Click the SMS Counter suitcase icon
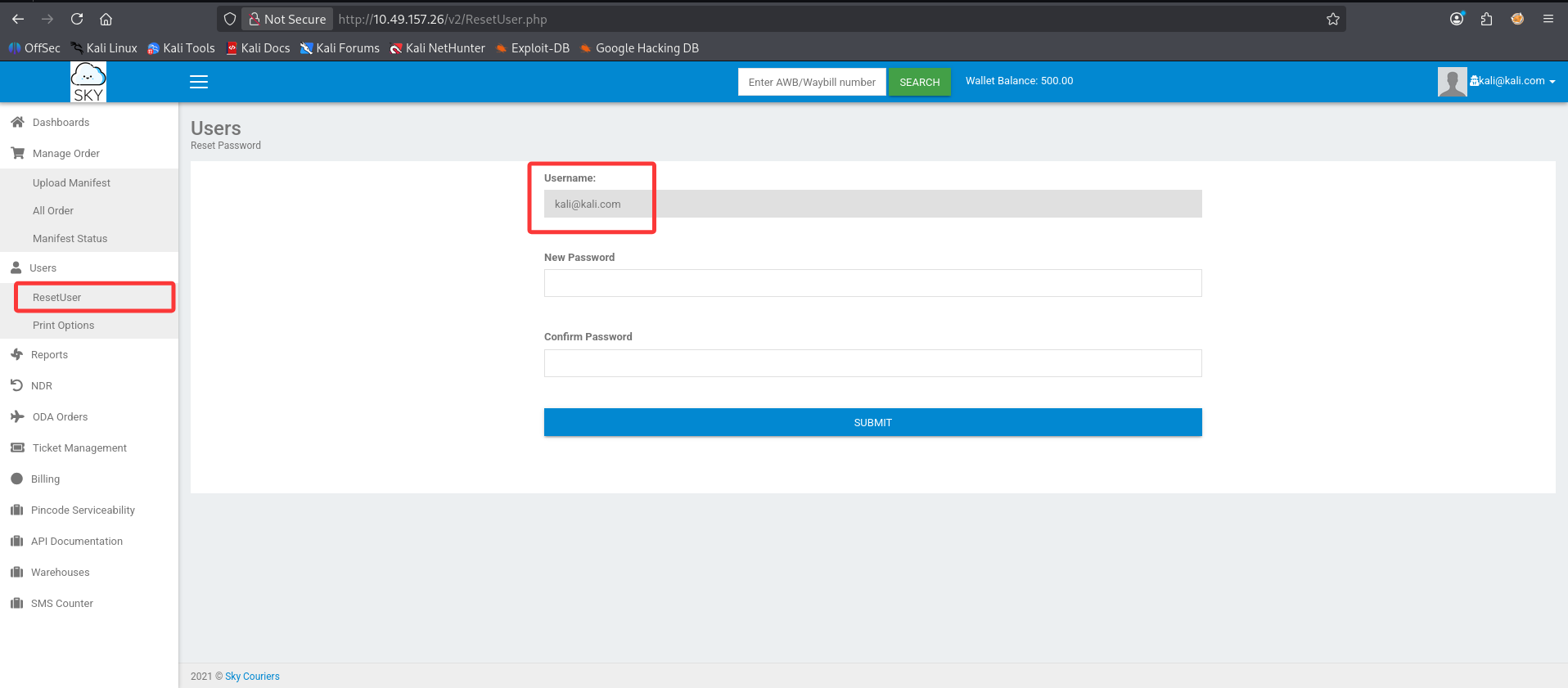The image size is (1568, 688). tap(16, 603)
